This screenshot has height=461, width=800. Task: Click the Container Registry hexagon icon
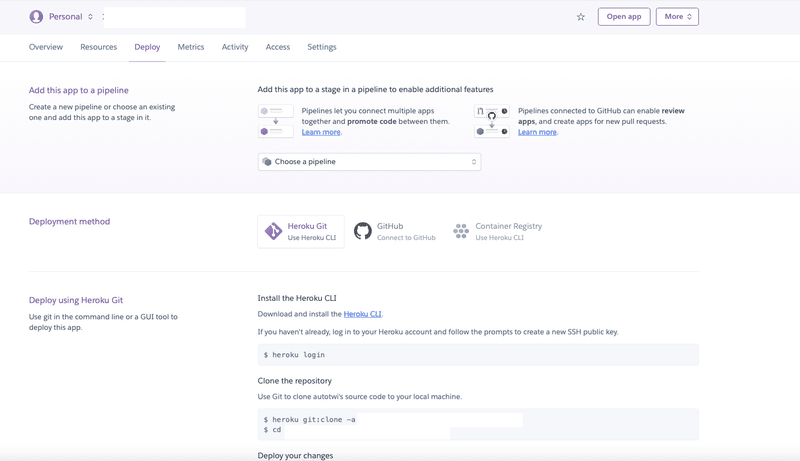pyautogui.click(x=461, y=231)
